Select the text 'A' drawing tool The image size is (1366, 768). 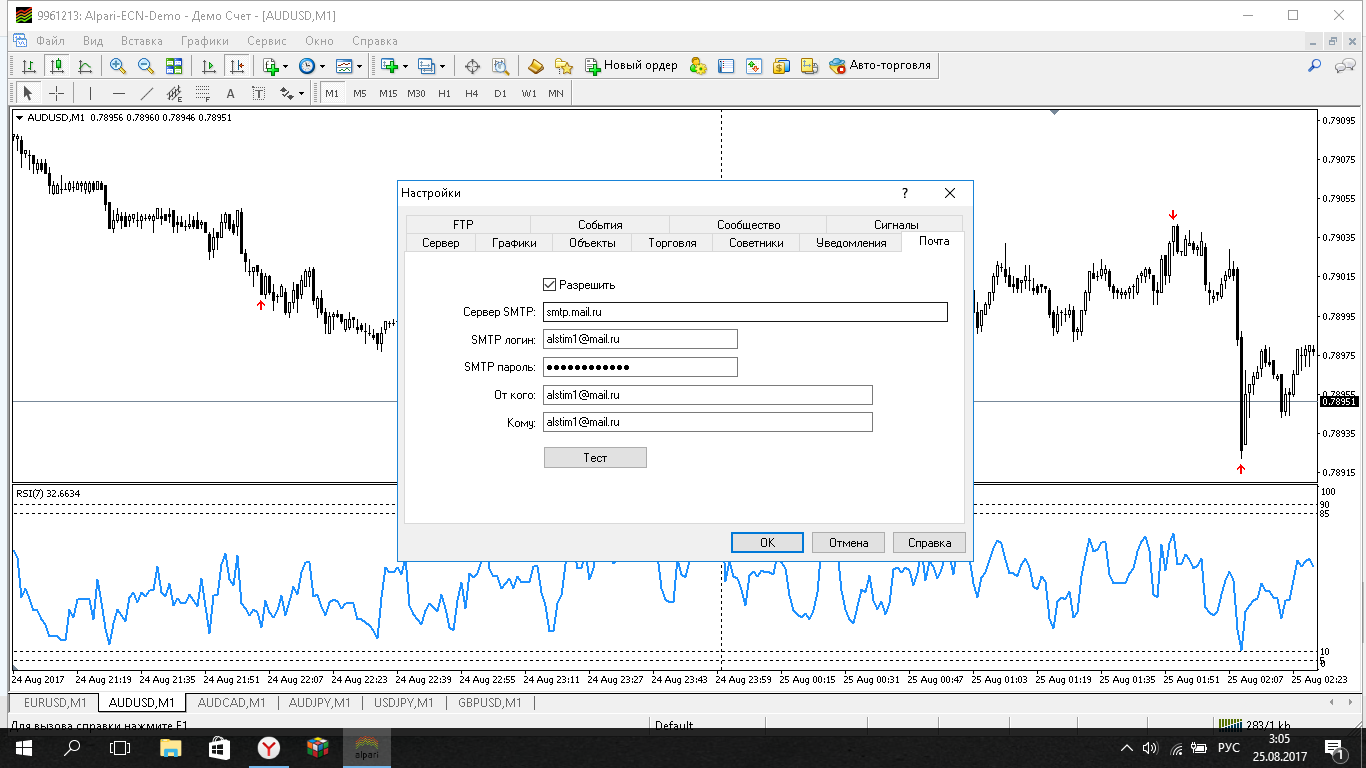point(231,93)
